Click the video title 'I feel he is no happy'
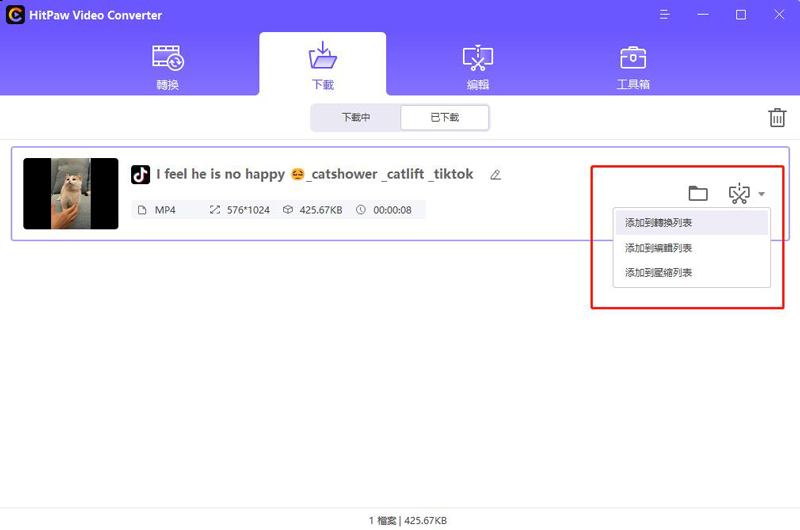The width and height of the screenshot is (800, 530). click(x=315, y=174)
